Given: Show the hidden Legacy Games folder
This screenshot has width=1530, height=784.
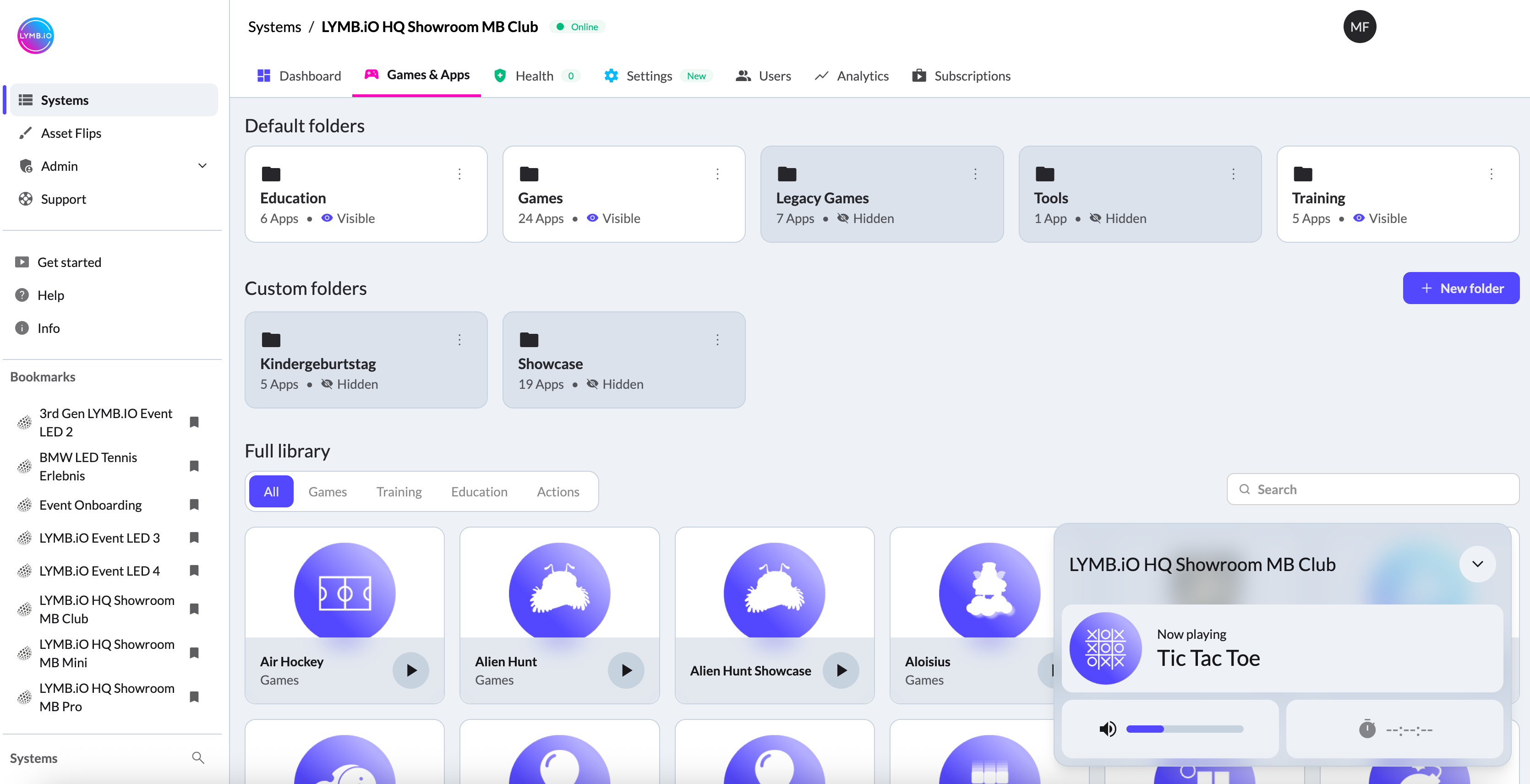Looking at the screenshot, I should click(843, 218).
